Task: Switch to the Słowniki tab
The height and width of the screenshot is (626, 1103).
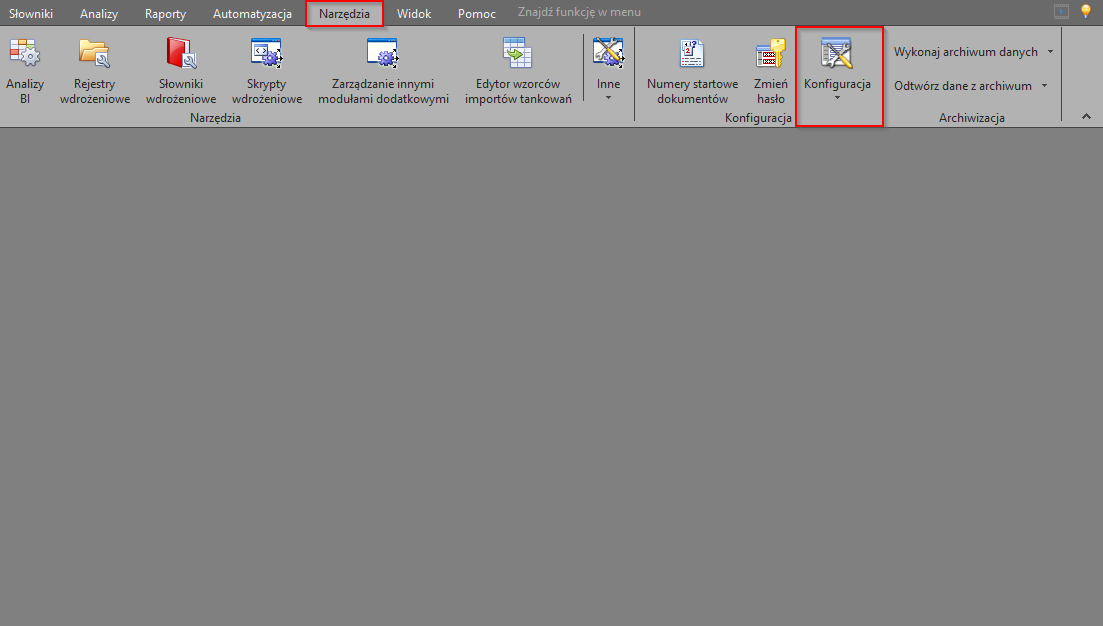Action: click(31, 14)
